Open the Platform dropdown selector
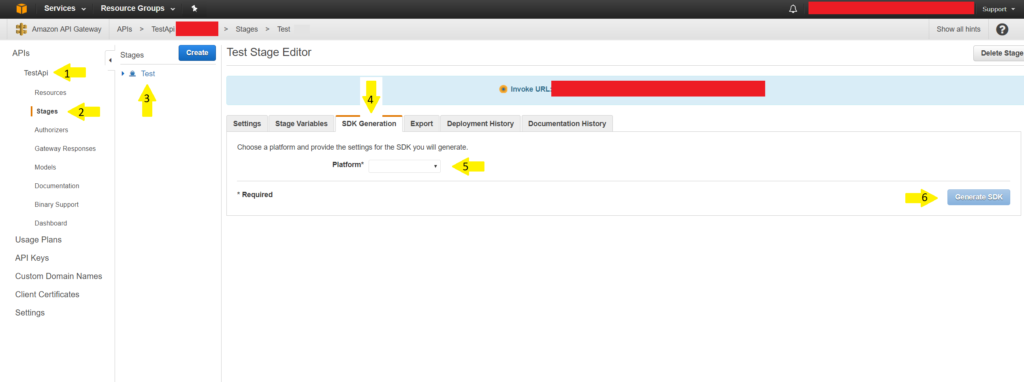The image size is (1024, 382). (404, 167)
